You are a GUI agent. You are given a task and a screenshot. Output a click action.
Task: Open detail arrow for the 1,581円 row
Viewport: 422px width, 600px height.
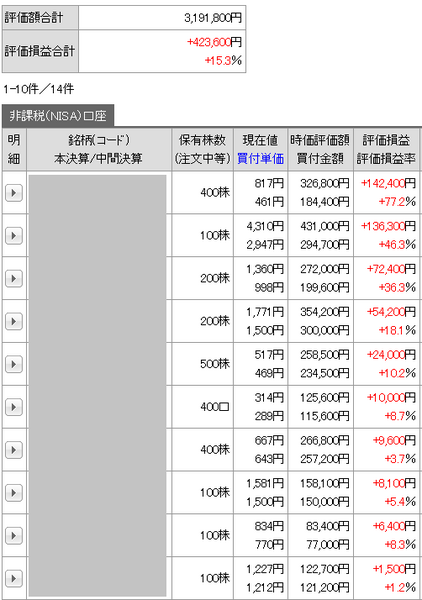[x=14, y=492]
